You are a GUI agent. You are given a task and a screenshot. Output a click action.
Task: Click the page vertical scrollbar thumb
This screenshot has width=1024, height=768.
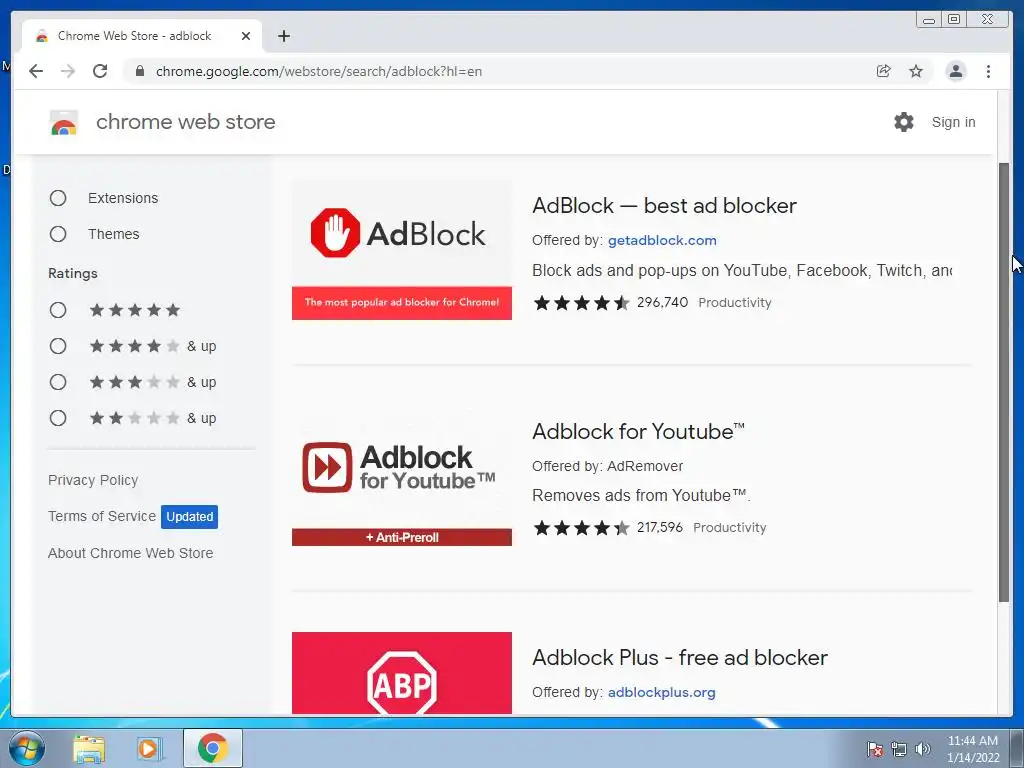tap(1004, 382)
